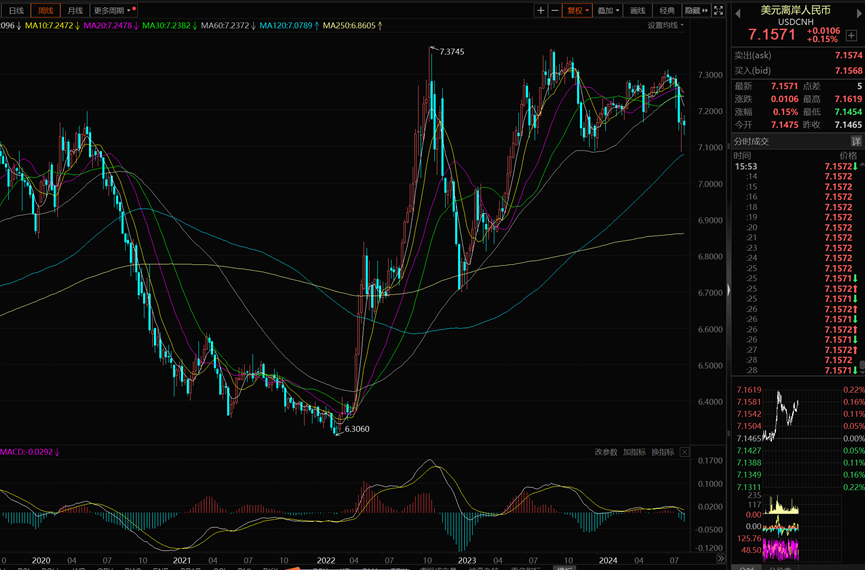Click the 改参数 edit parameters link

coord(606,452)
